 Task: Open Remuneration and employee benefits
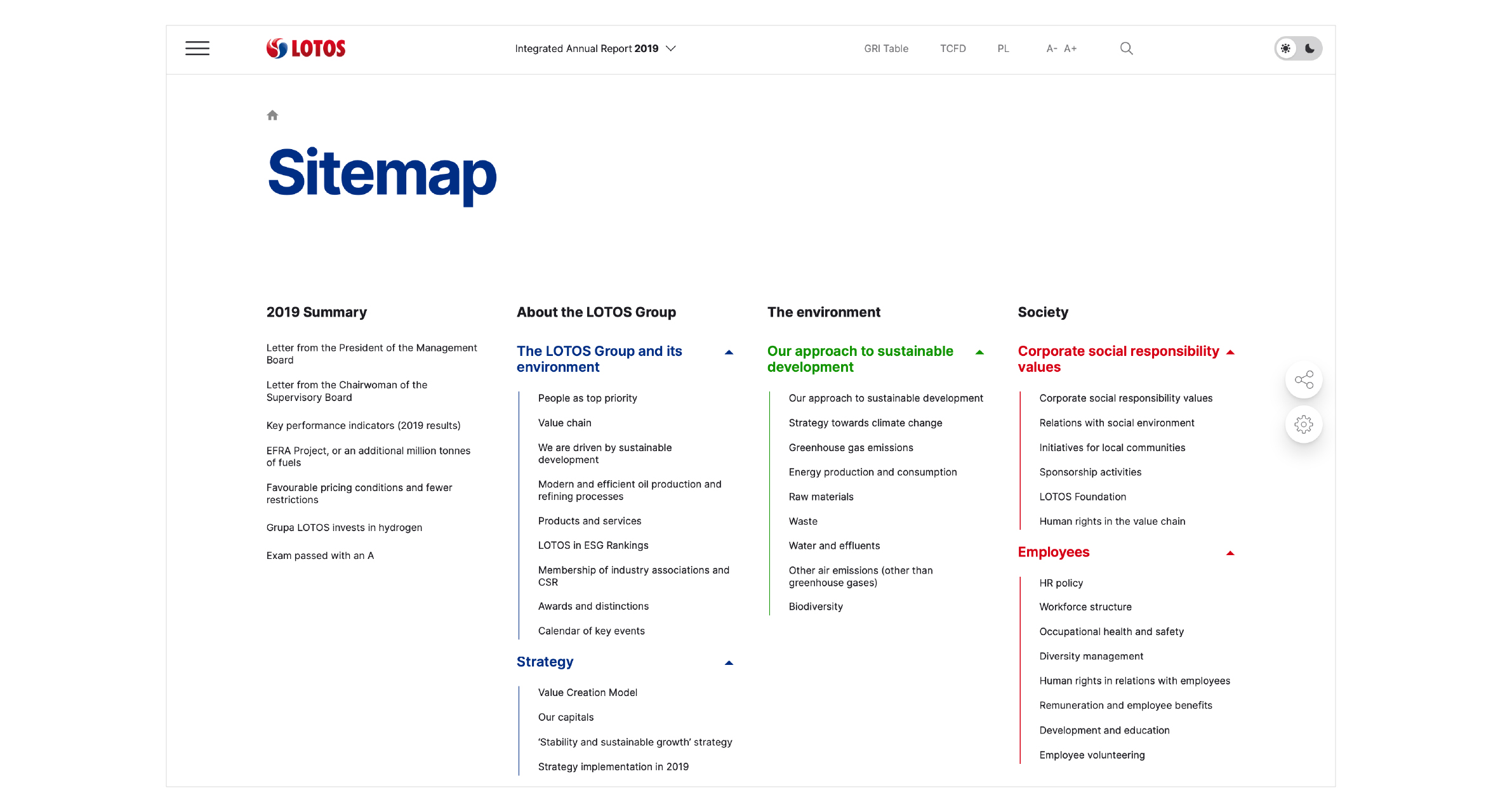coord(1126,706)
